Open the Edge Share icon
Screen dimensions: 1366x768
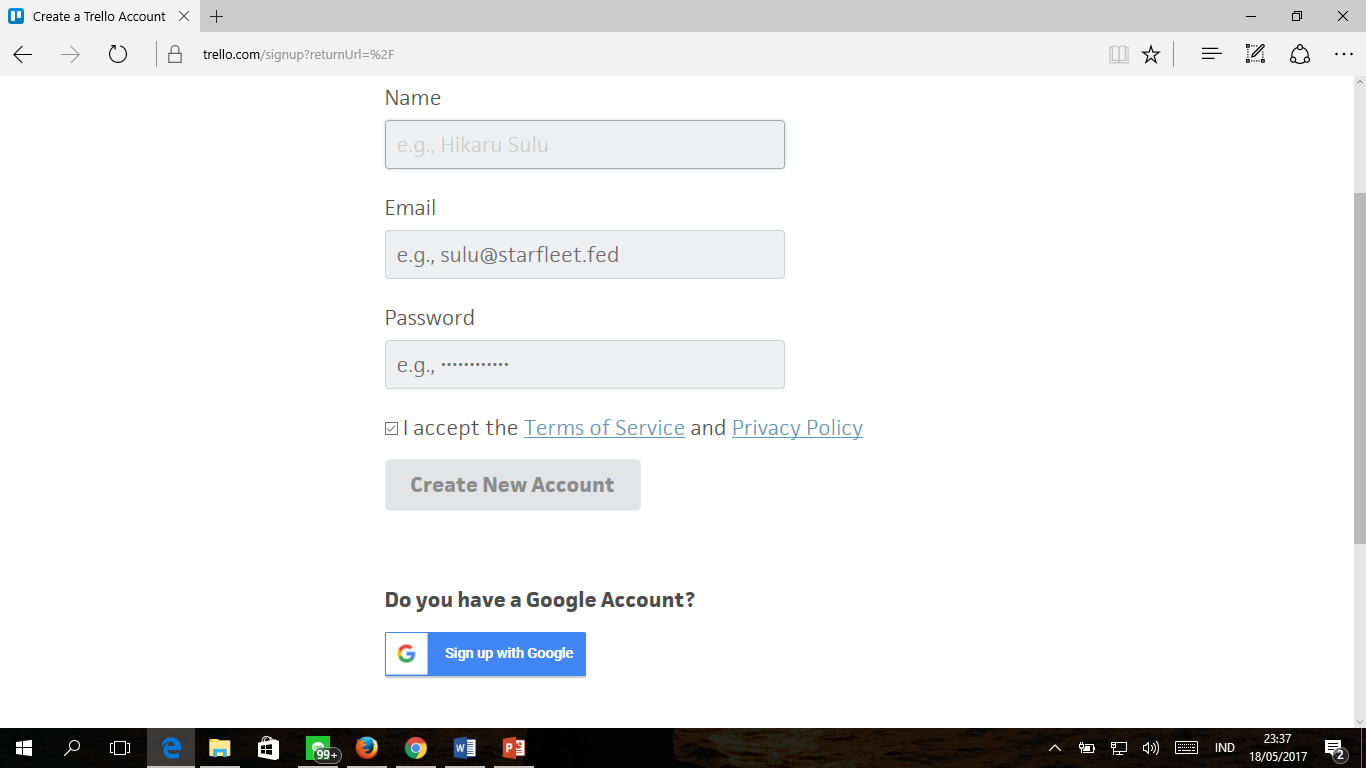(1300, 55)
